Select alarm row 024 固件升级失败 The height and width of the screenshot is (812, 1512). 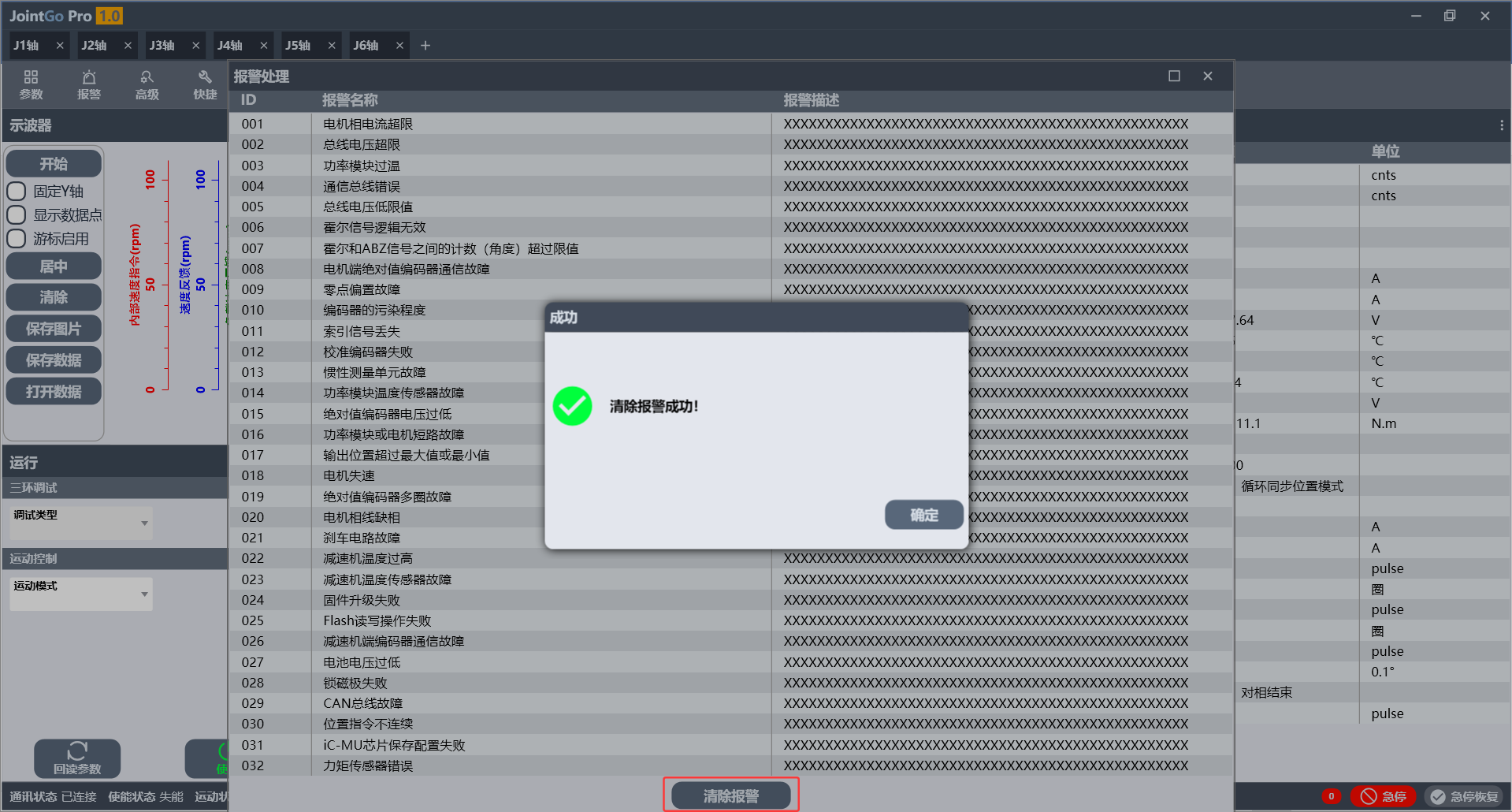731,600
